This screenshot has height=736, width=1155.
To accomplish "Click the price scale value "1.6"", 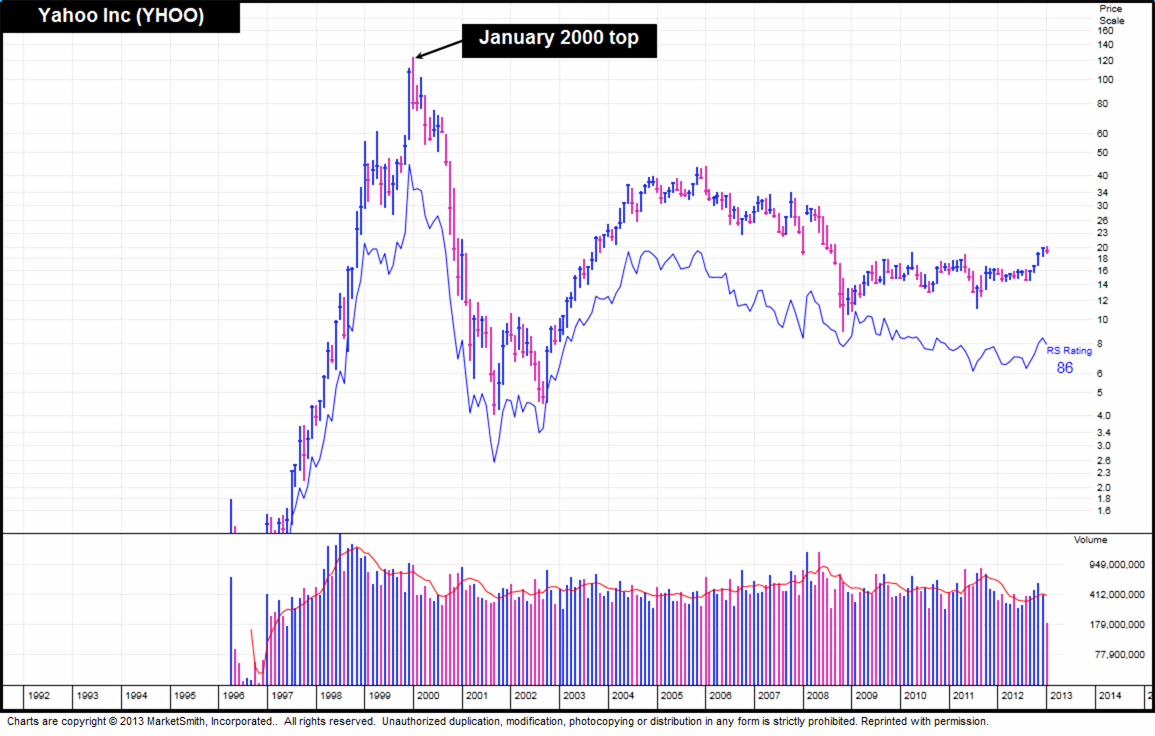I will coord(1104,511).
